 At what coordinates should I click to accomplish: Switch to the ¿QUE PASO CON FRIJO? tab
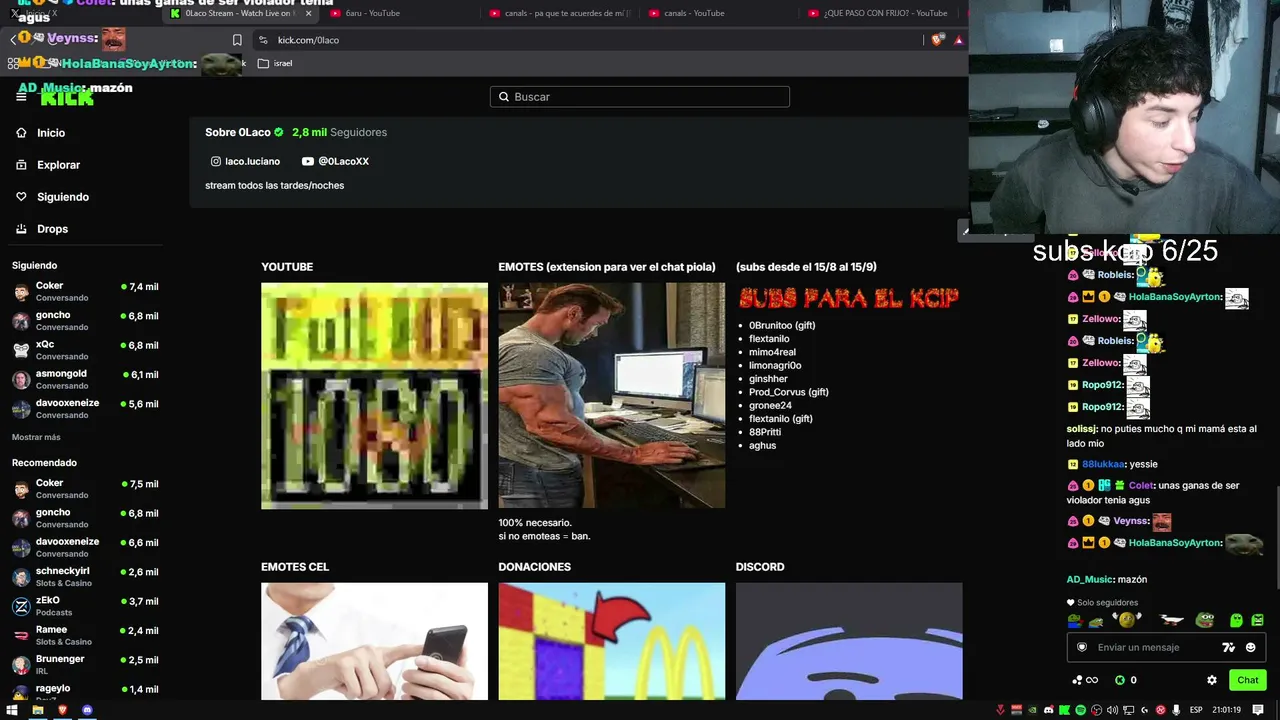[x=880, y=13]
